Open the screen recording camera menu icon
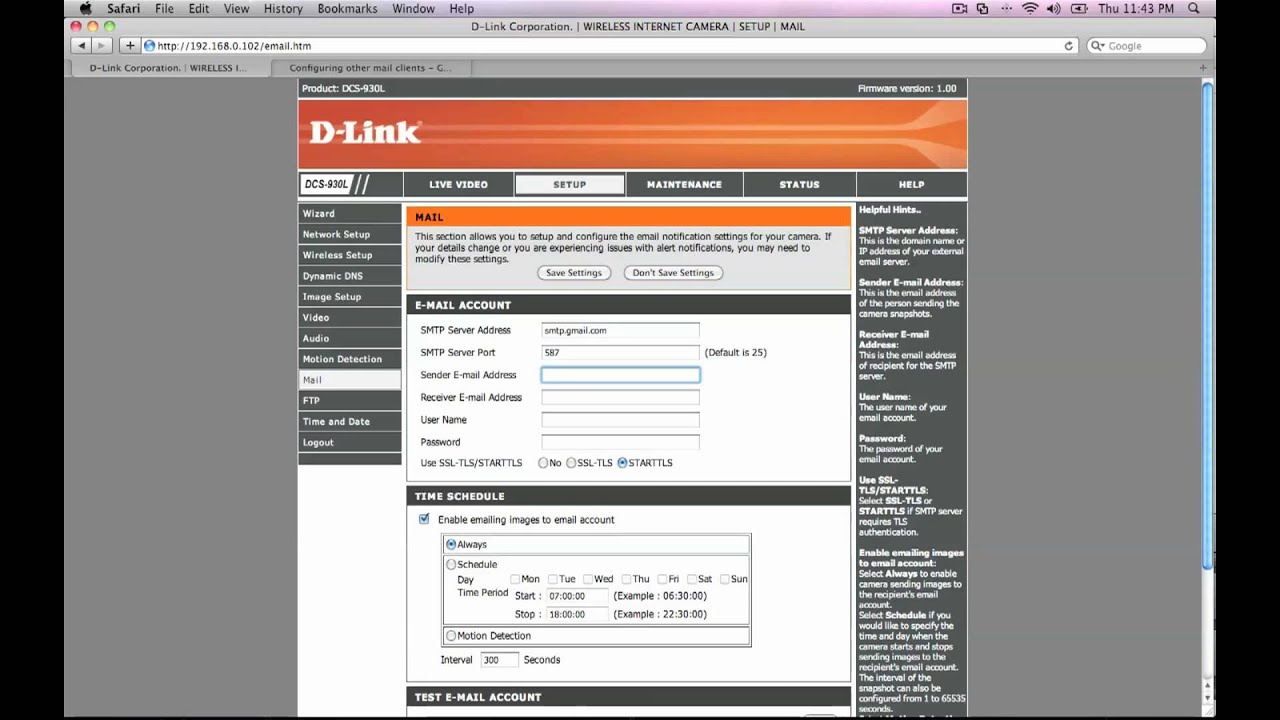This screenshot has height=720, width=1280. click(x=959, y=8)
